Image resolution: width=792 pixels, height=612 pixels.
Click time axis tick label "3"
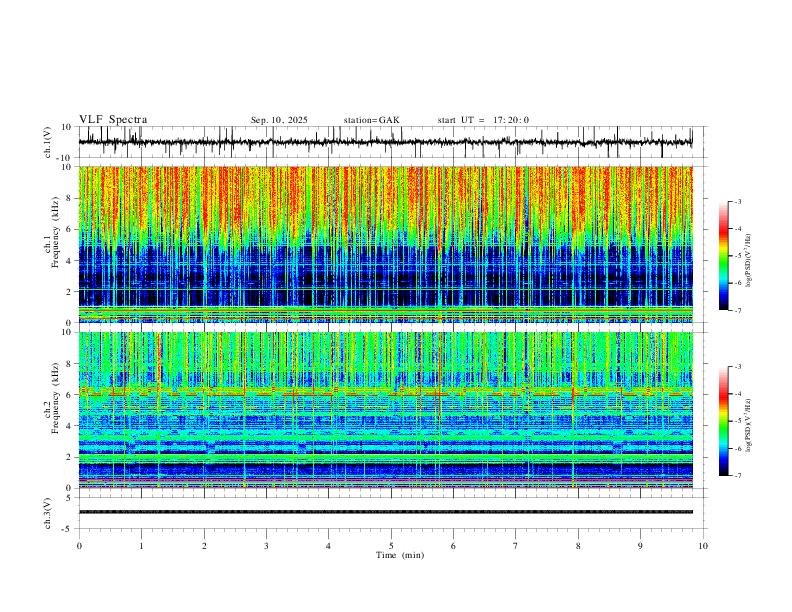click(x=266, y=546)
